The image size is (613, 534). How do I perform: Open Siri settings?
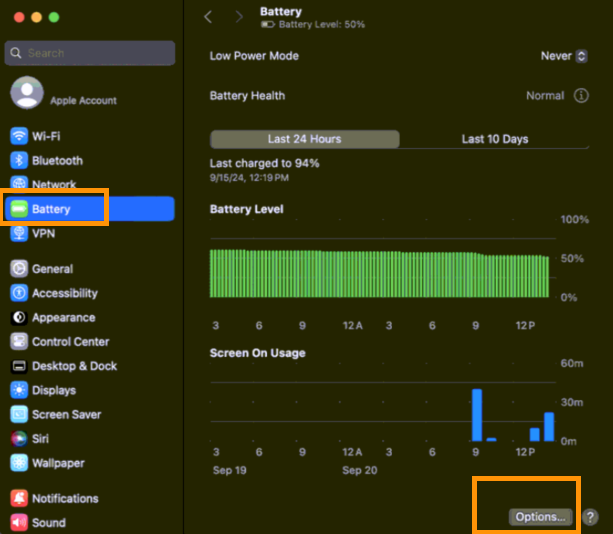click(42, 439)
